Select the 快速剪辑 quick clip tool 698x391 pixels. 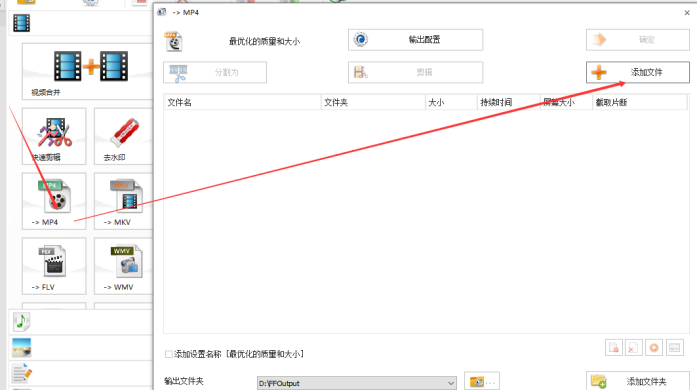[x=54, y=136]
